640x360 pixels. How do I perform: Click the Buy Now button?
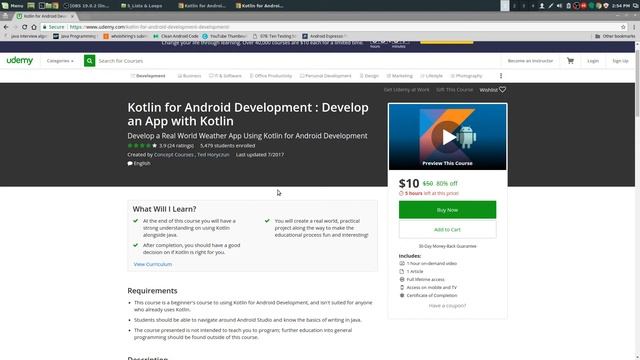[x=447, y=210]
